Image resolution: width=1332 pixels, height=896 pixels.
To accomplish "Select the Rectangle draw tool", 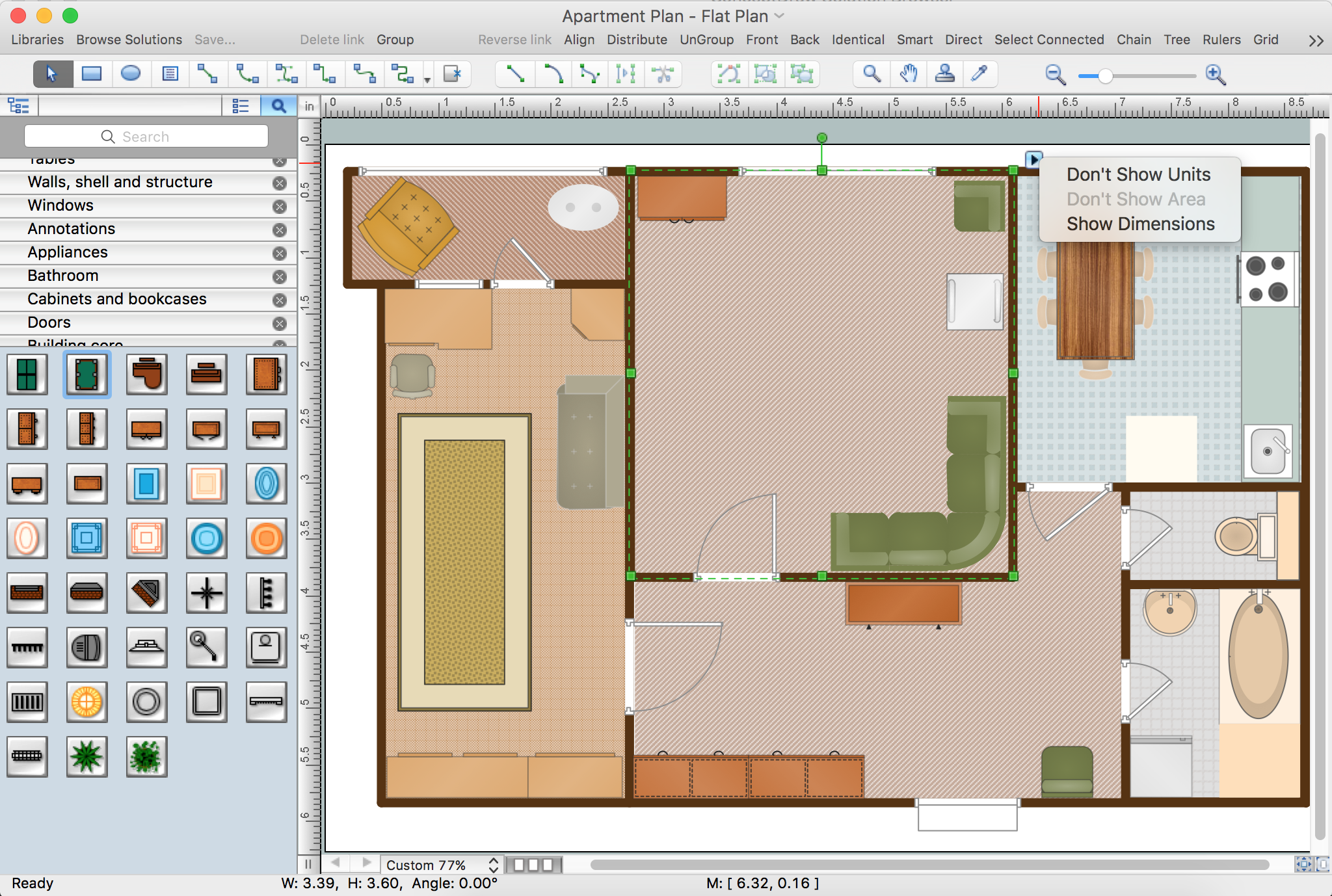I will (92, 74).
